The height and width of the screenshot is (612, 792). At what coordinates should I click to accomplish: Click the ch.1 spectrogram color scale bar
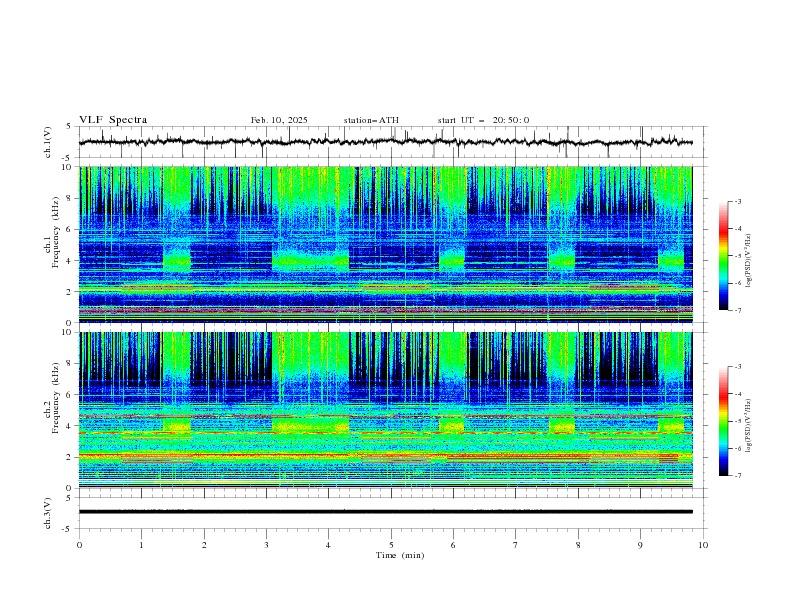[x=723, y=256]
